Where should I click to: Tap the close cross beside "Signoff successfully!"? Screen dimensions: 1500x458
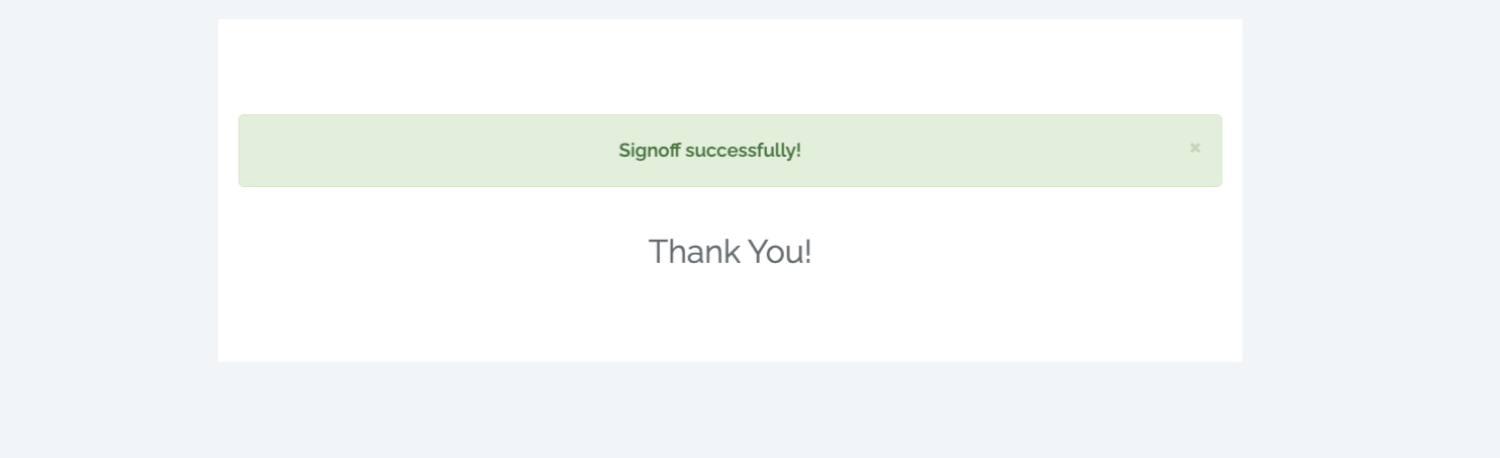[1194, 148]
